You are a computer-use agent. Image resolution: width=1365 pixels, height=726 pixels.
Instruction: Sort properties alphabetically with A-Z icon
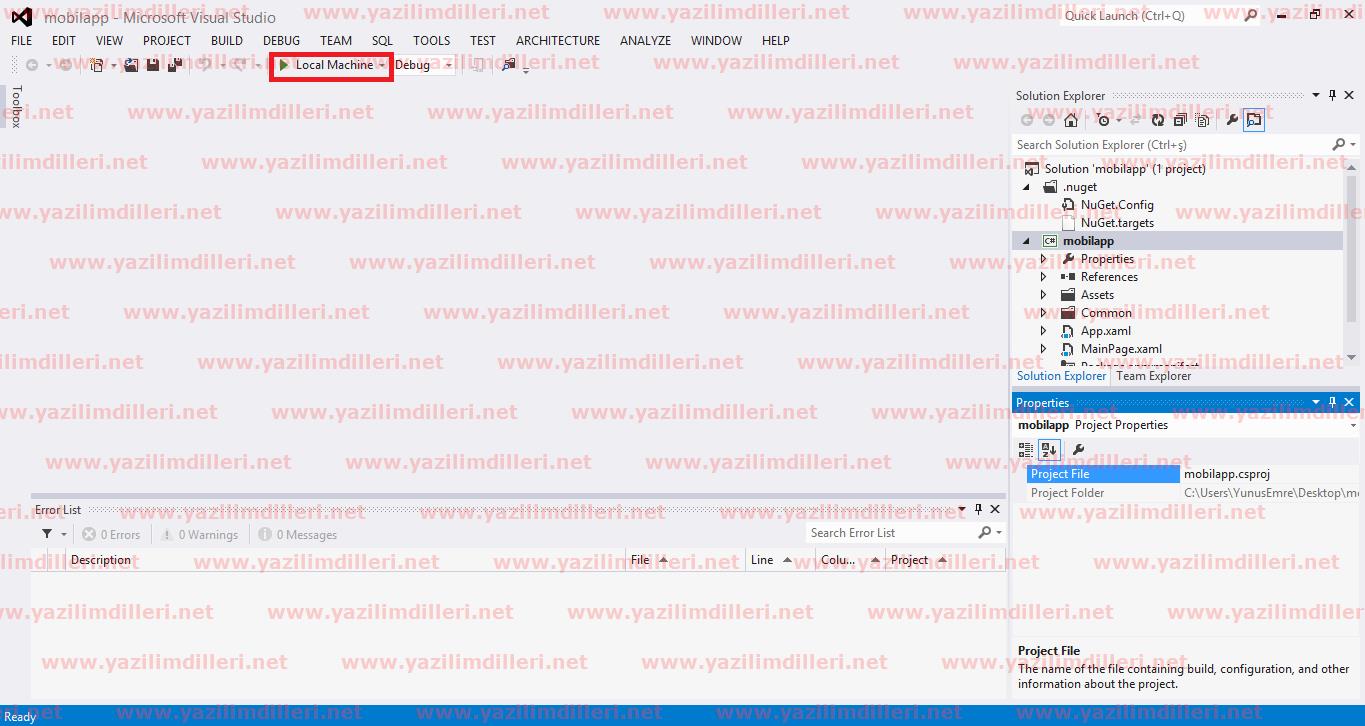1048,450
